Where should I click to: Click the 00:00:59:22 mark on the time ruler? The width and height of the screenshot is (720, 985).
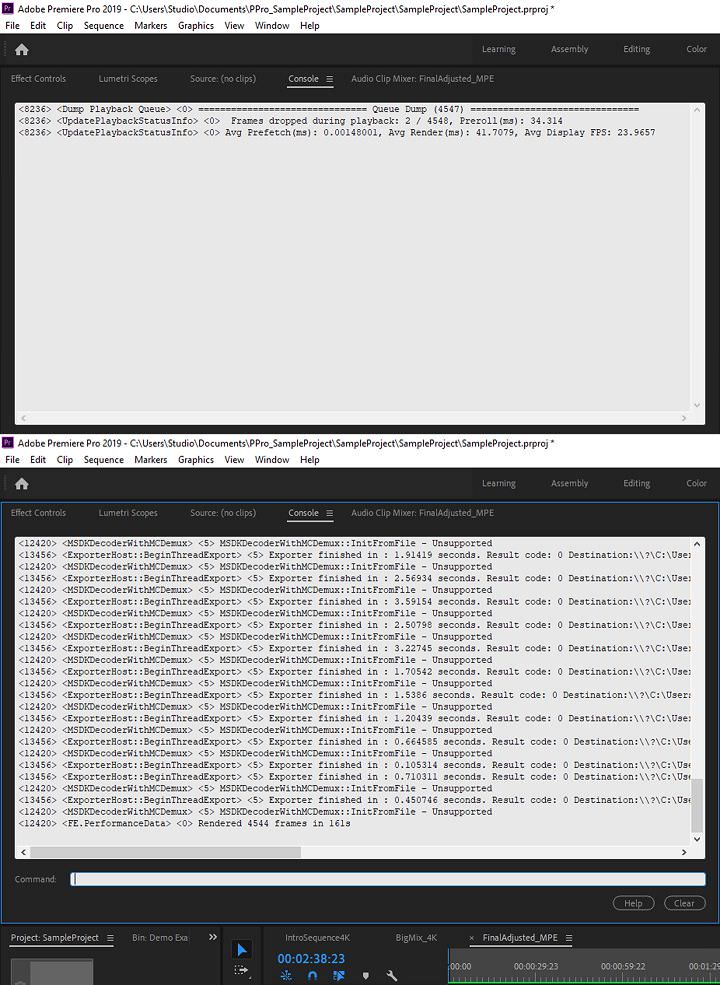click(623, 967)
